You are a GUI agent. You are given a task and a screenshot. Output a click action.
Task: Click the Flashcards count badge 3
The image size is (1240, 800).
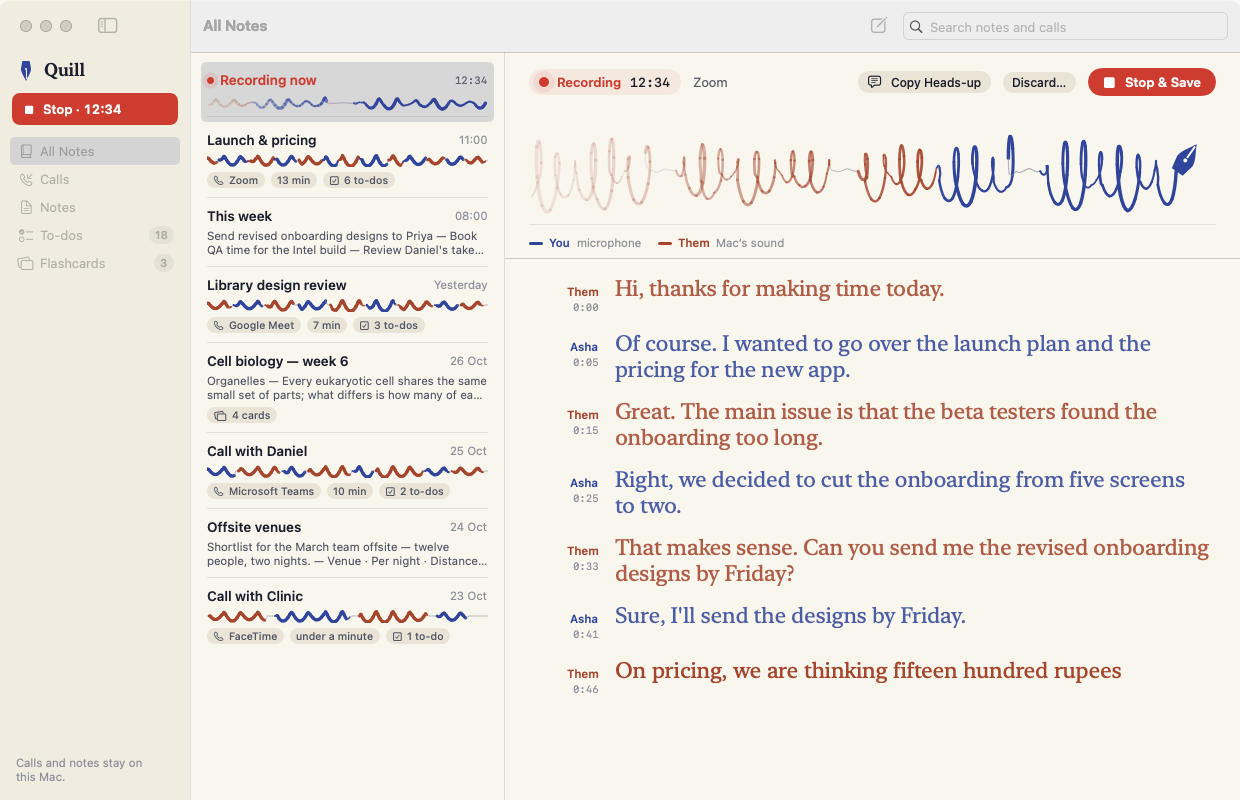(163, 263)
